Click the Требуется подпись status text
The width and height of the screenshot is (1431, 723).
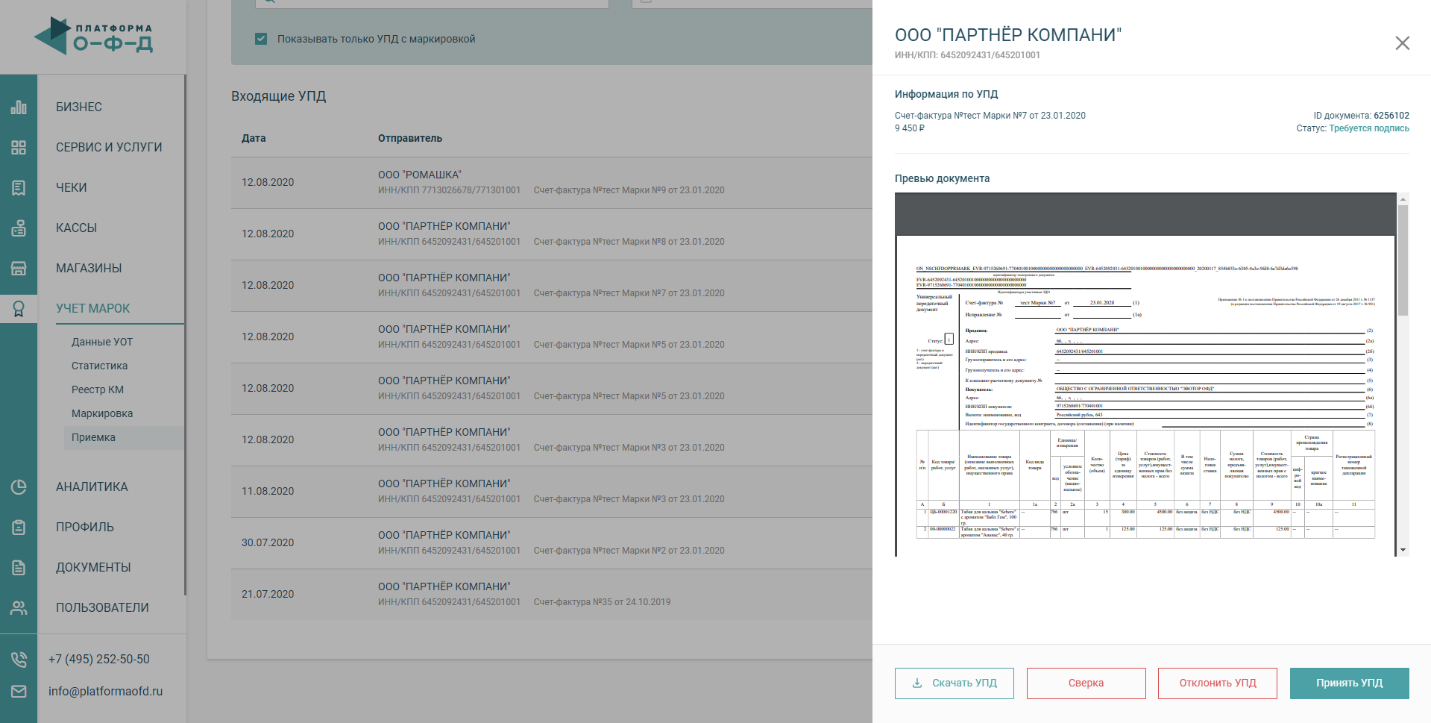1369,128
